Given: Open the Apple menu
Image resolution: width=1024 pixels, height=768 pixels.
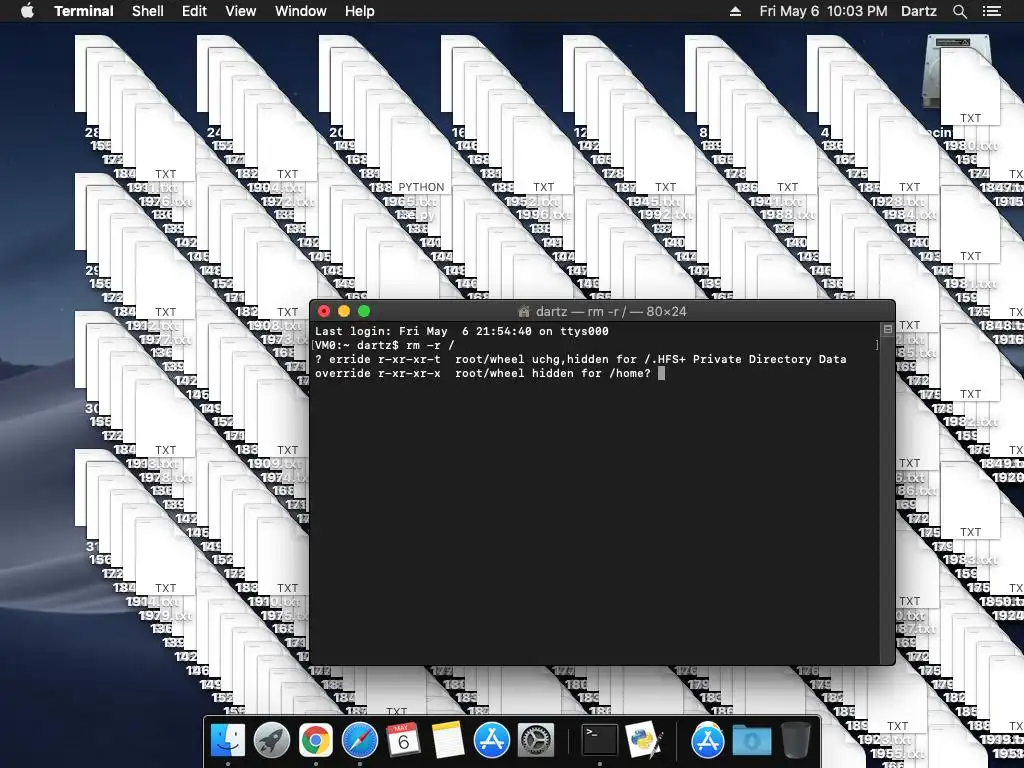Looking at the screenshot, I should click(x=27, y=11).
